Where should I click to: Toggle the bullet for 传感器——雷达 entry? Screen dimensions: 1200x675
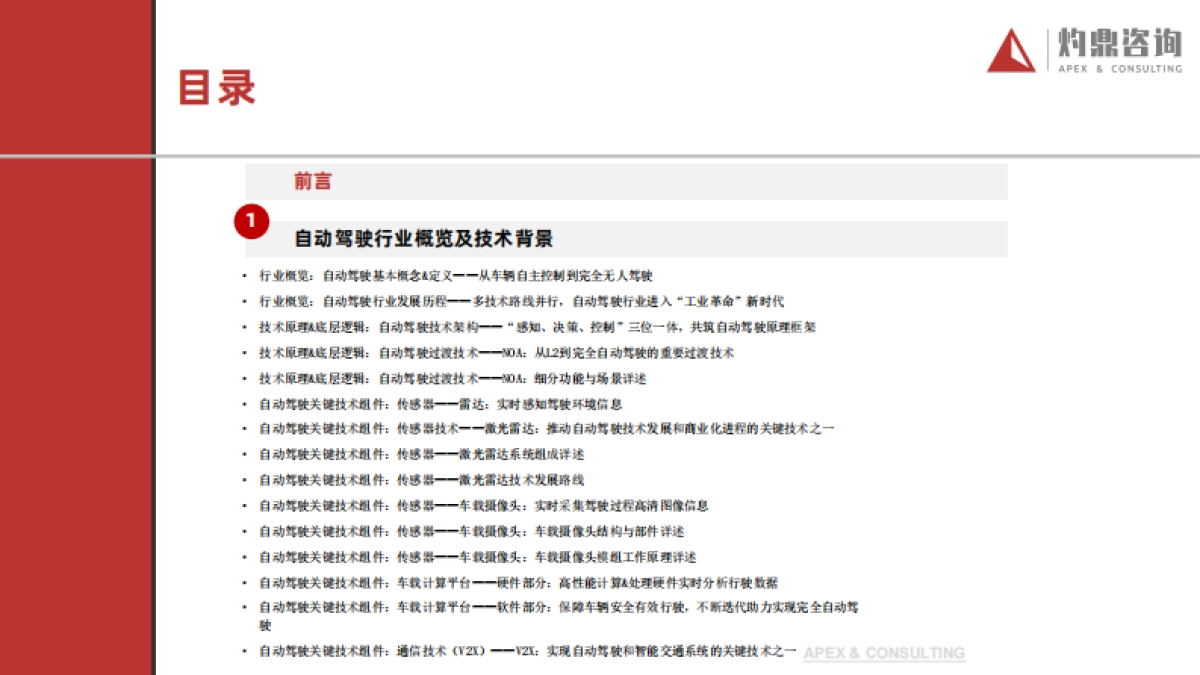pos(243,404)
